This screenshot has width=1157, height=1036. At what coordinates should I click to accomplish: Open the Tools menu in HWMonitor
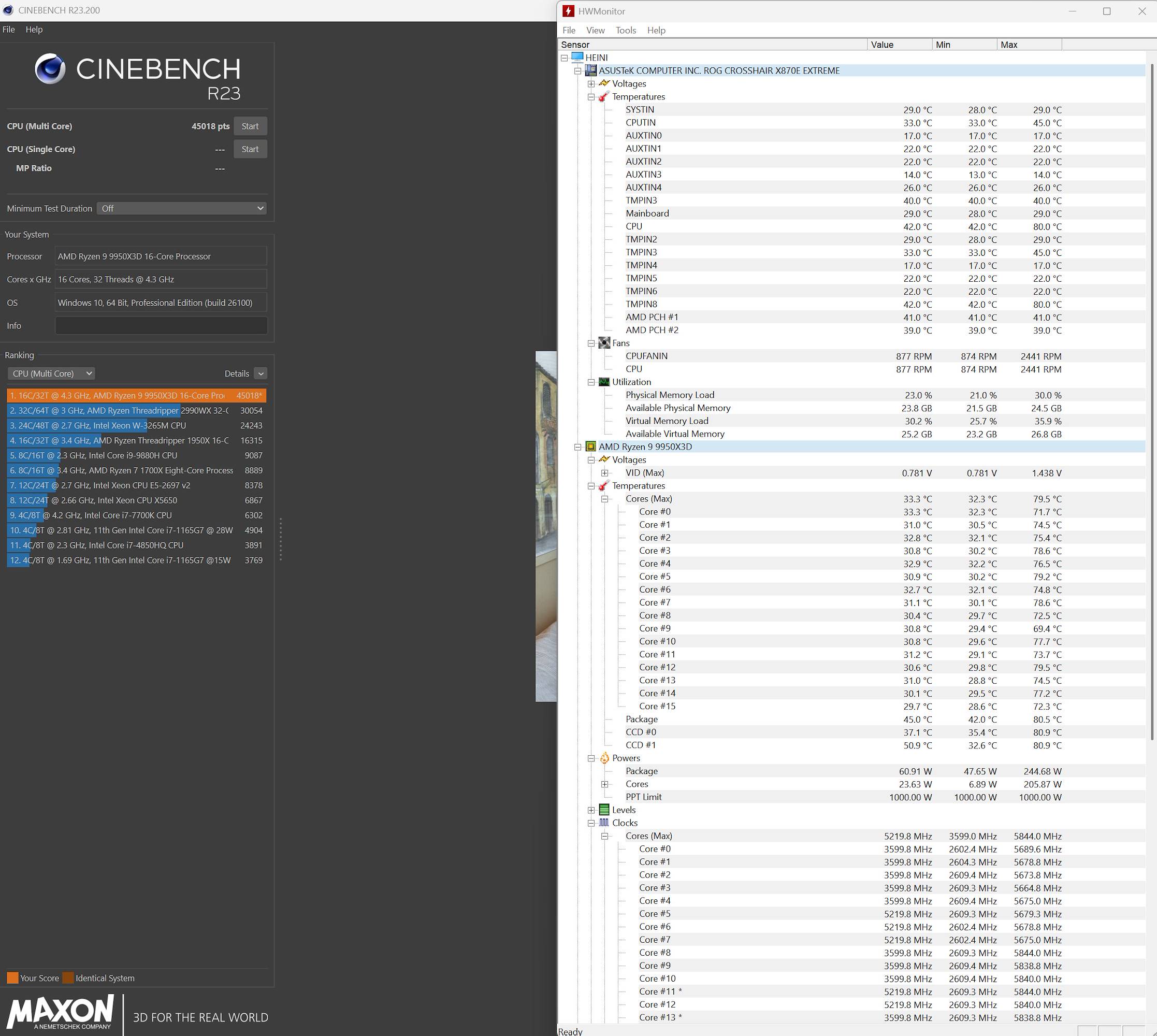pyautogui.click(x=626, y=30)
